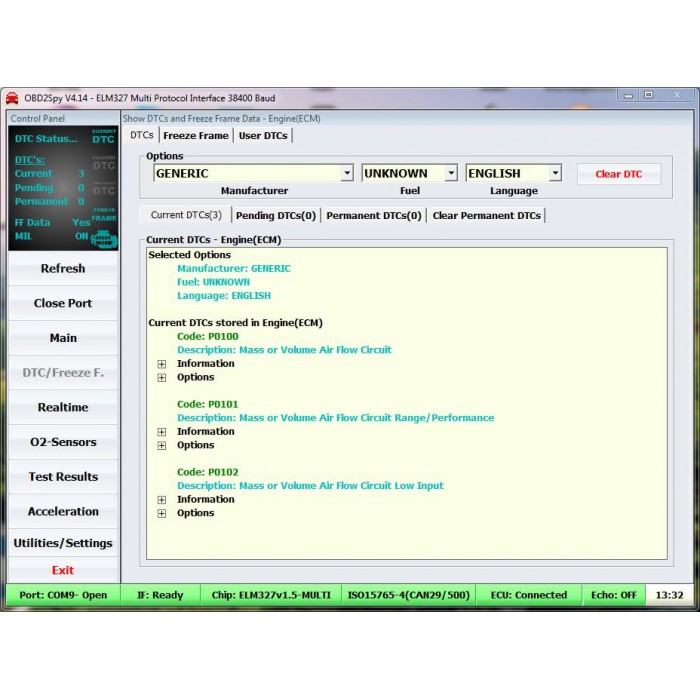
Task: Click the Freeze Frame indicator icon
Action: tap(104, 213)
